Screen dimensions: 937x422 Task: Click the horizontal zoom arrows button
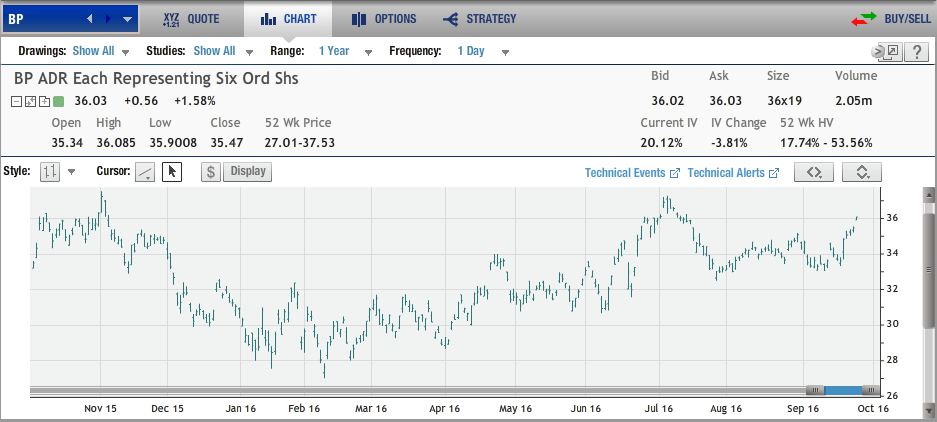coord(813,172)
